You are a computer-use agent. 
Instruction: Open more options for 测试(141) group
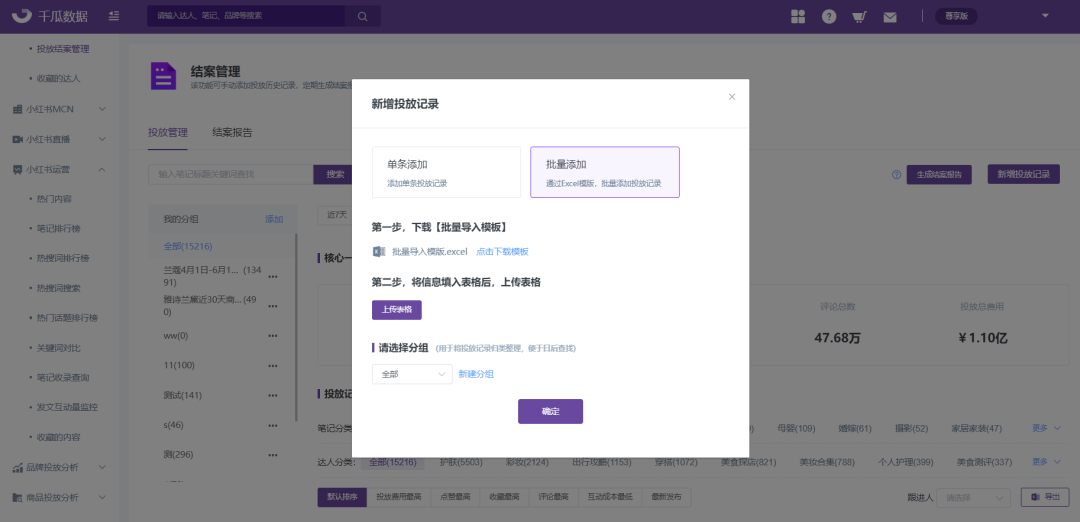coord(273,395)
